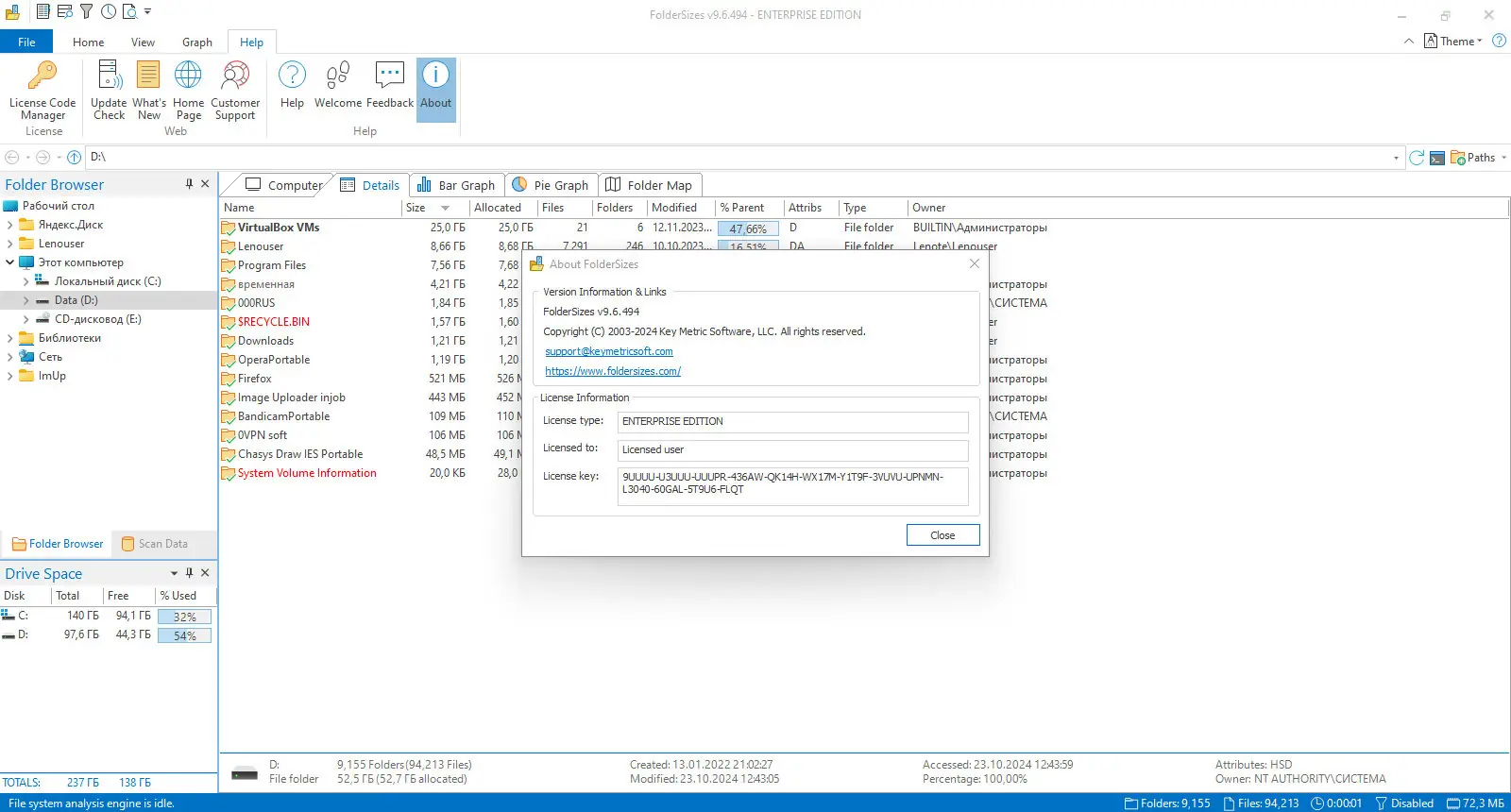Pin the Folder Browser panel
The image size is (1511, 812).
pyautogui.click(x=189, y=184)
